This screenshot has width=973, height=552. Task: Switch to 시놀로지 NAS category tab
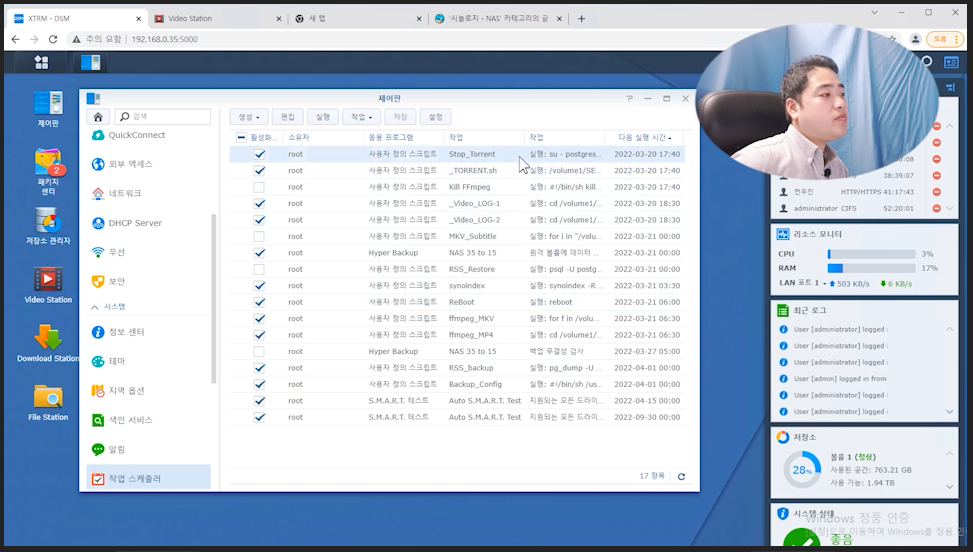(498, 19)
